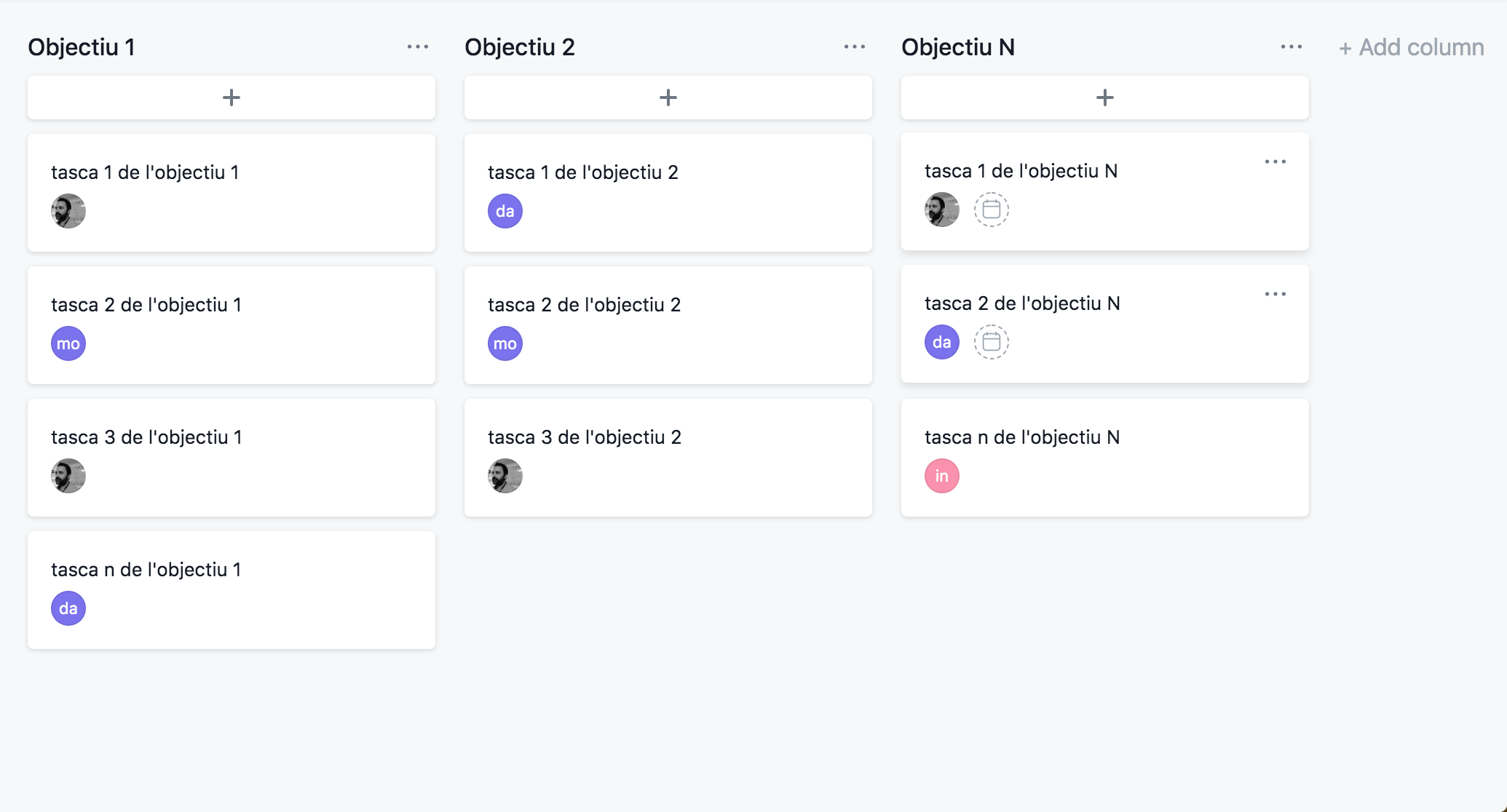Open the card tasca 2 de l'objectiu 2
The width and height of the screenshot is (1507, 812).
668,325
